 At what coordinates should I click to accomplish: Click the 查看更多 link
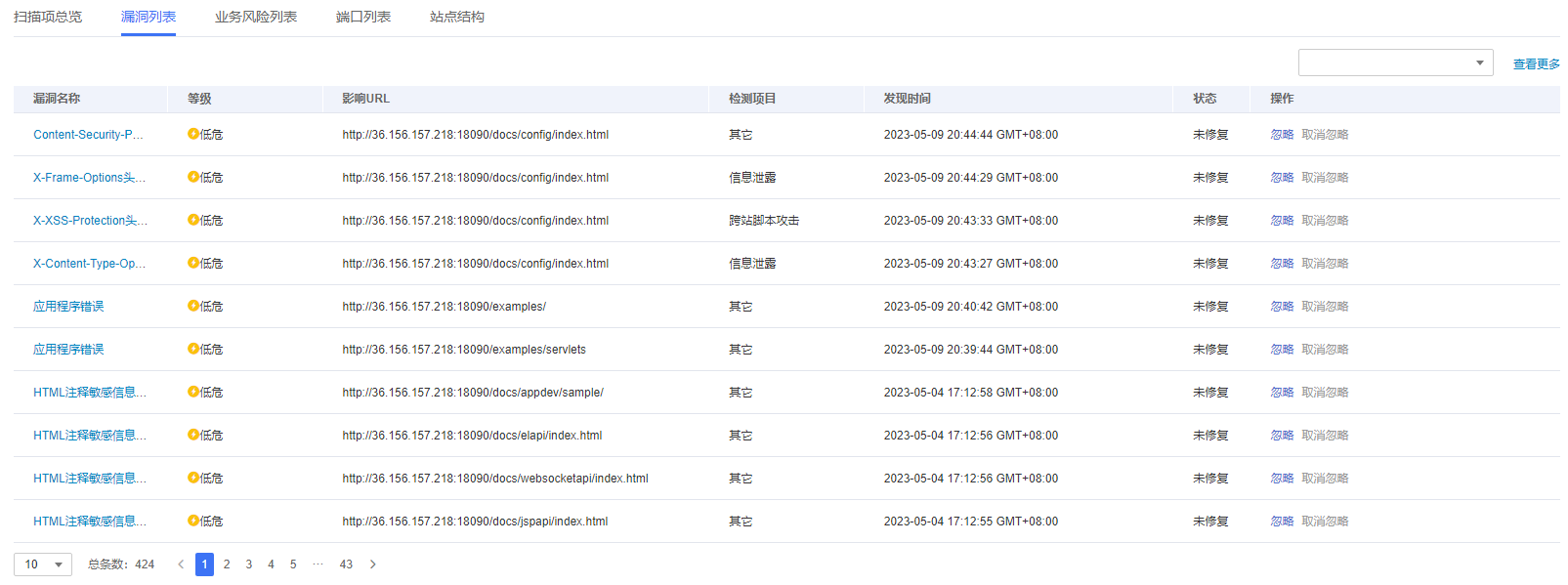[x=1536, y=64]
